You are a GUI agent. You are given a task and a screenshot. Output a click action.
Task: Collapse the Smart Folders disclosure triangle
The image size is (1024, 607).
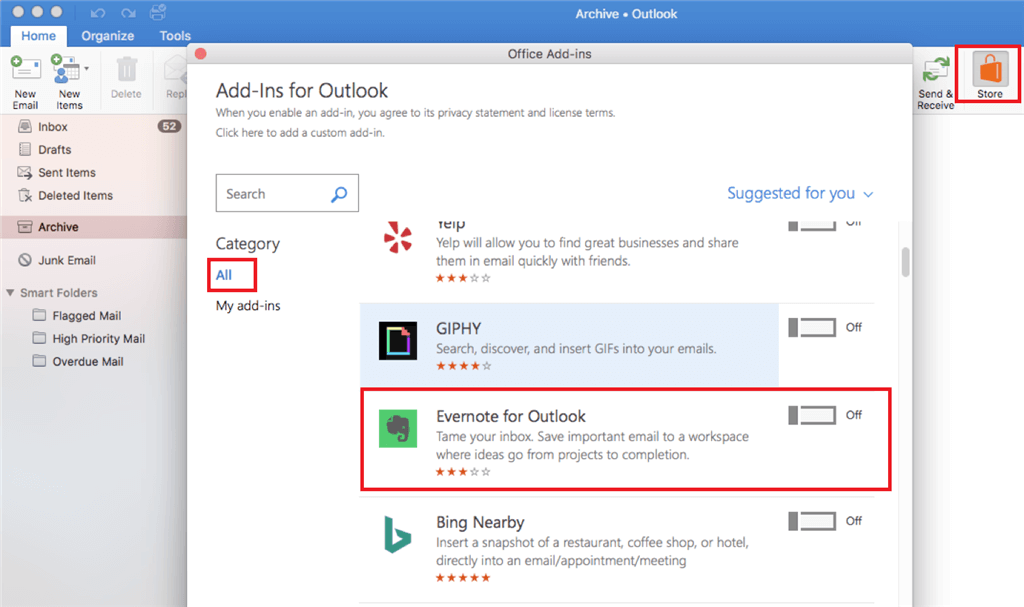pyautogui.click(x=10, y=292)
